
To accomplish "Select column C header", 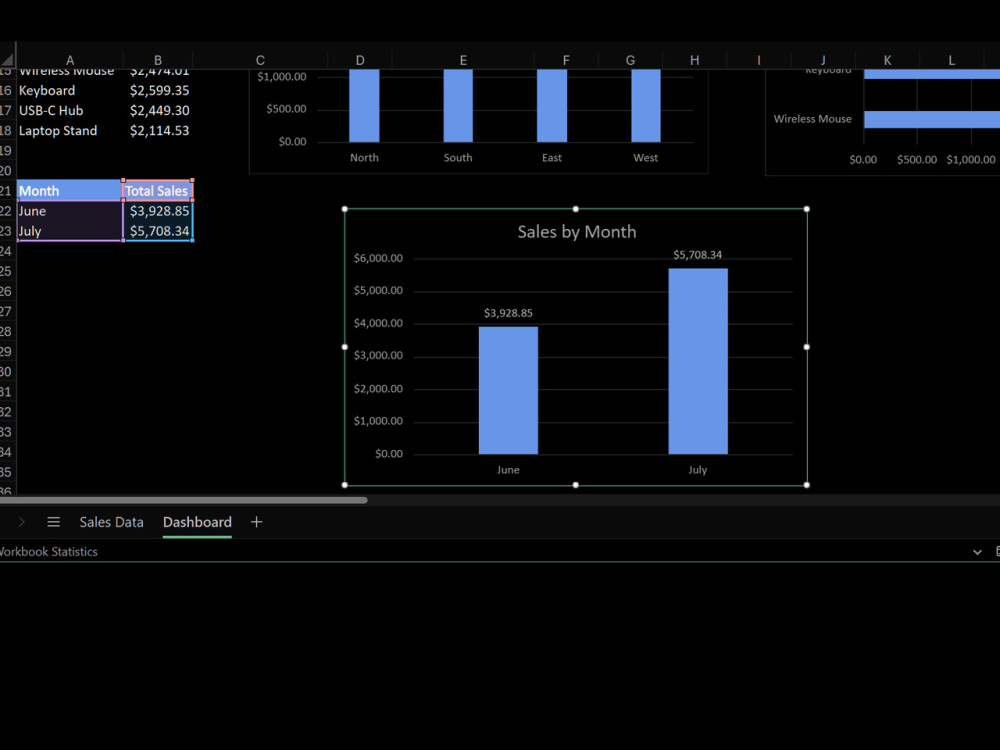I will [260, 60].
